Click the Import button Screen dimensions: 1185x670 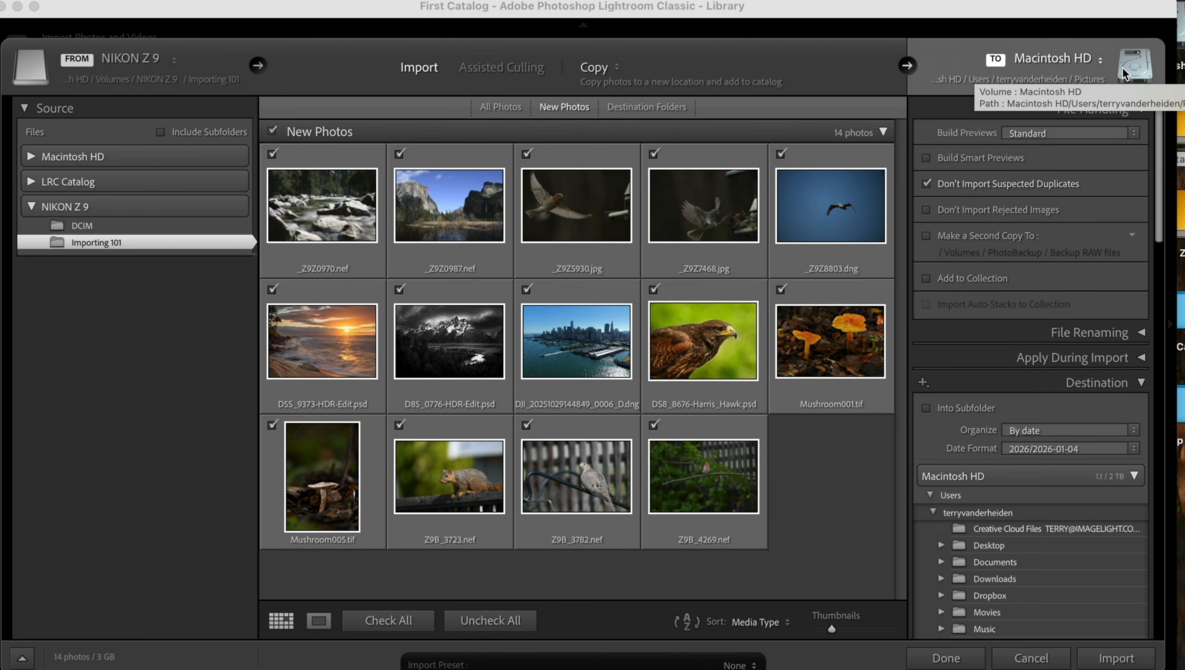pos(1115,658)
